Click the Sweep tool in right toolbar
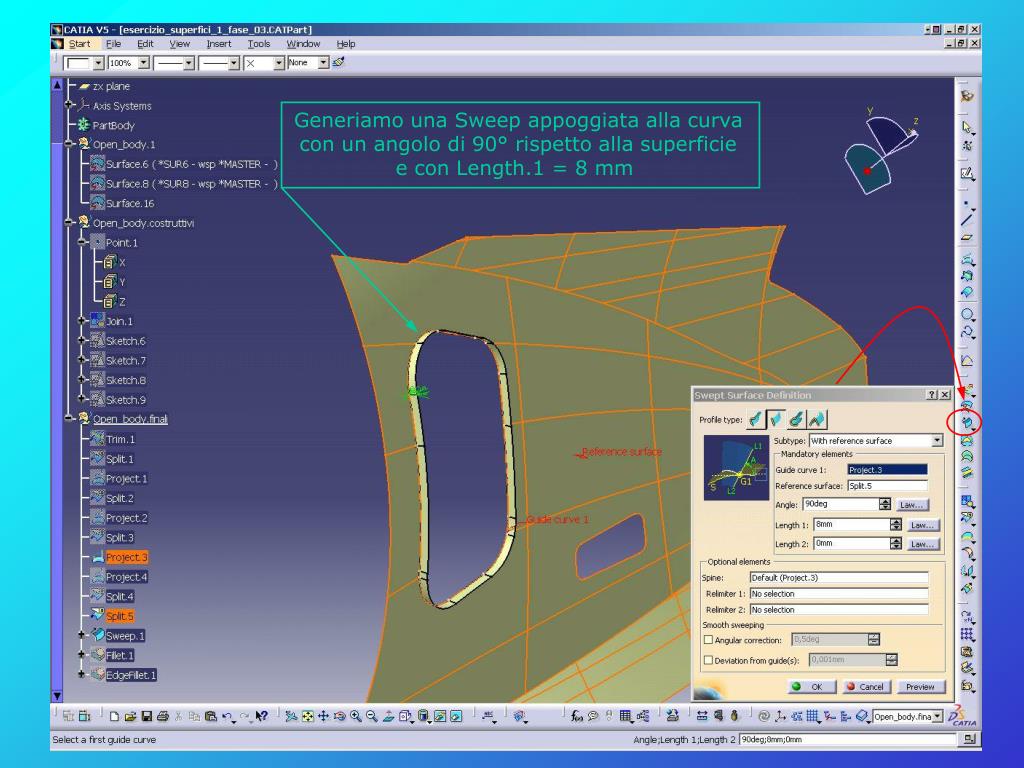 (967, 423)
